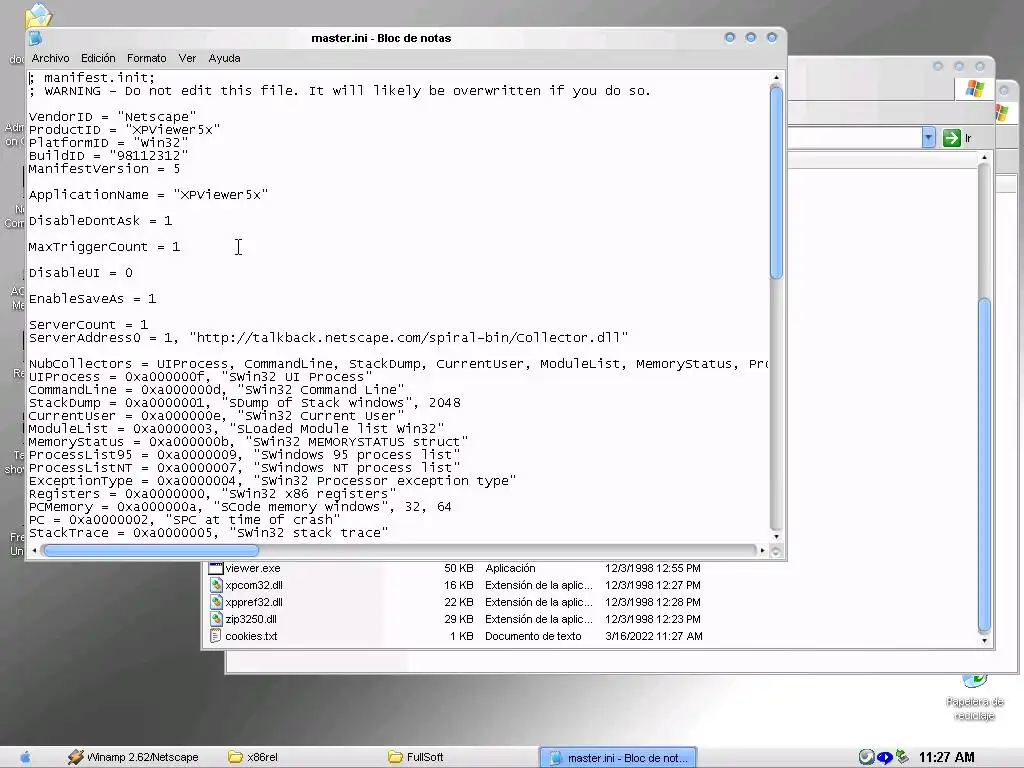Click the first round system tray icon
The width and height of the screenshot is (1024, 768).
click(x=866, y=757)
